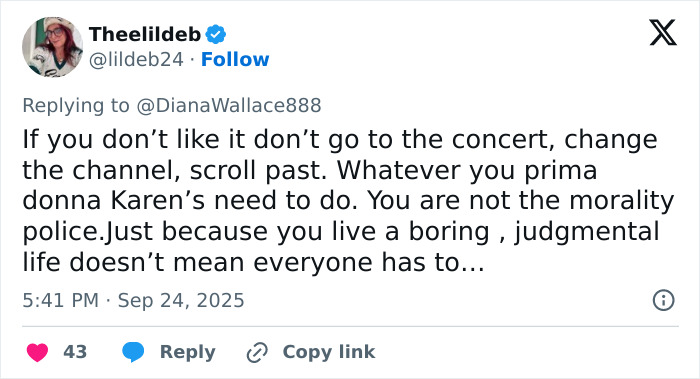Click the chain link icon
This screenshot has width=700, height=379.
point(257,352)
